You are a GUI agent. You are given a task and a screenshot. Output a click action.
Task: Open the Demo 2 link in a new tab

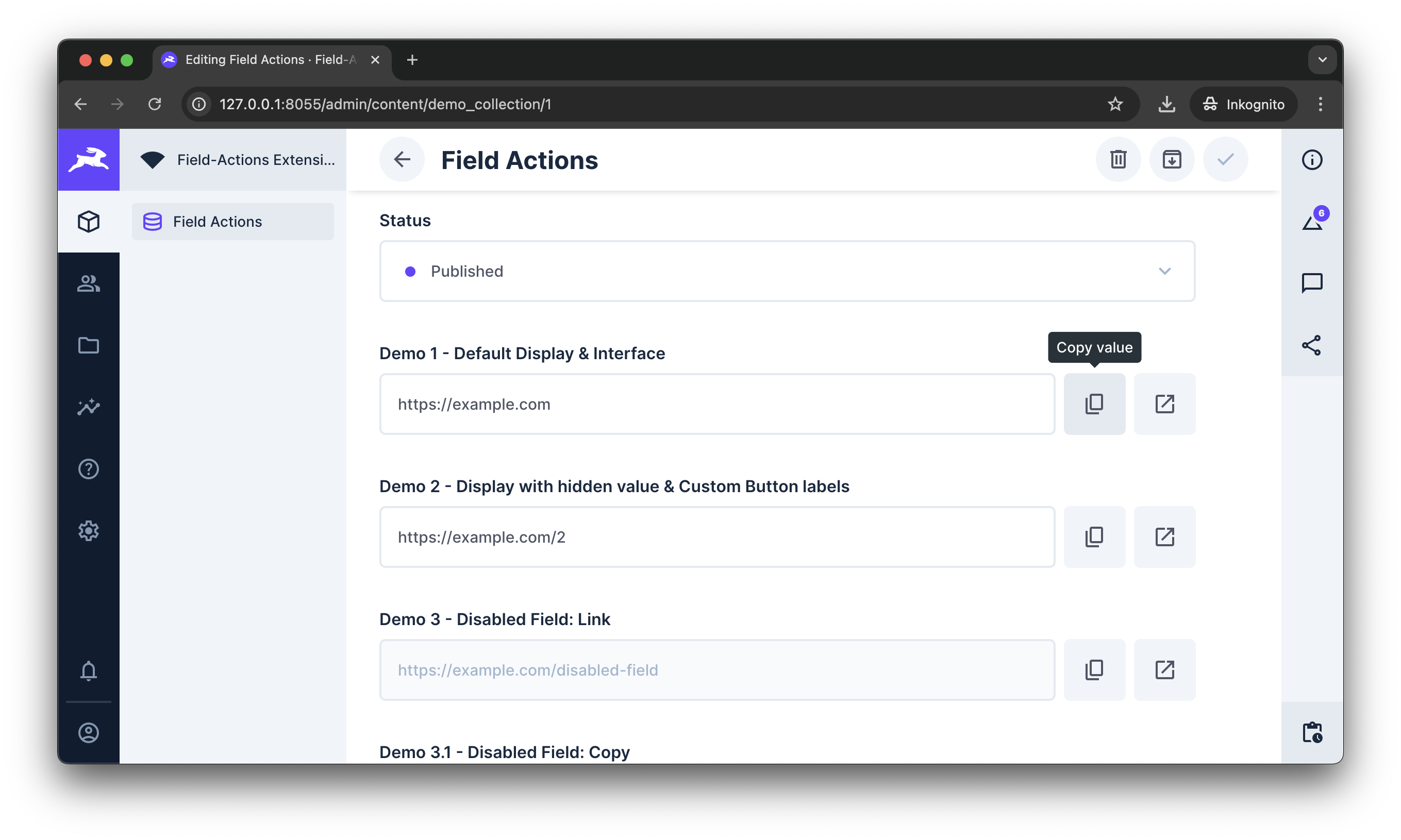click(x=1164, y=536)
